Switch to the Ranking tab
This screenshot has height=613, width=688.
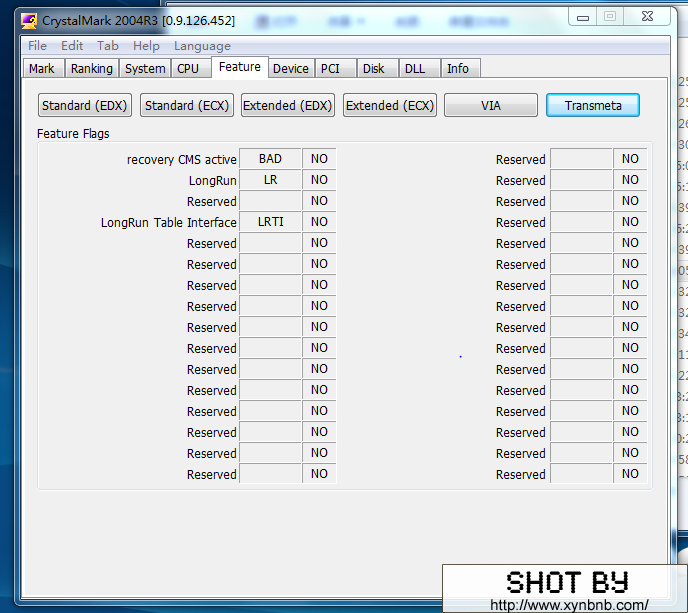pos(92,68)
